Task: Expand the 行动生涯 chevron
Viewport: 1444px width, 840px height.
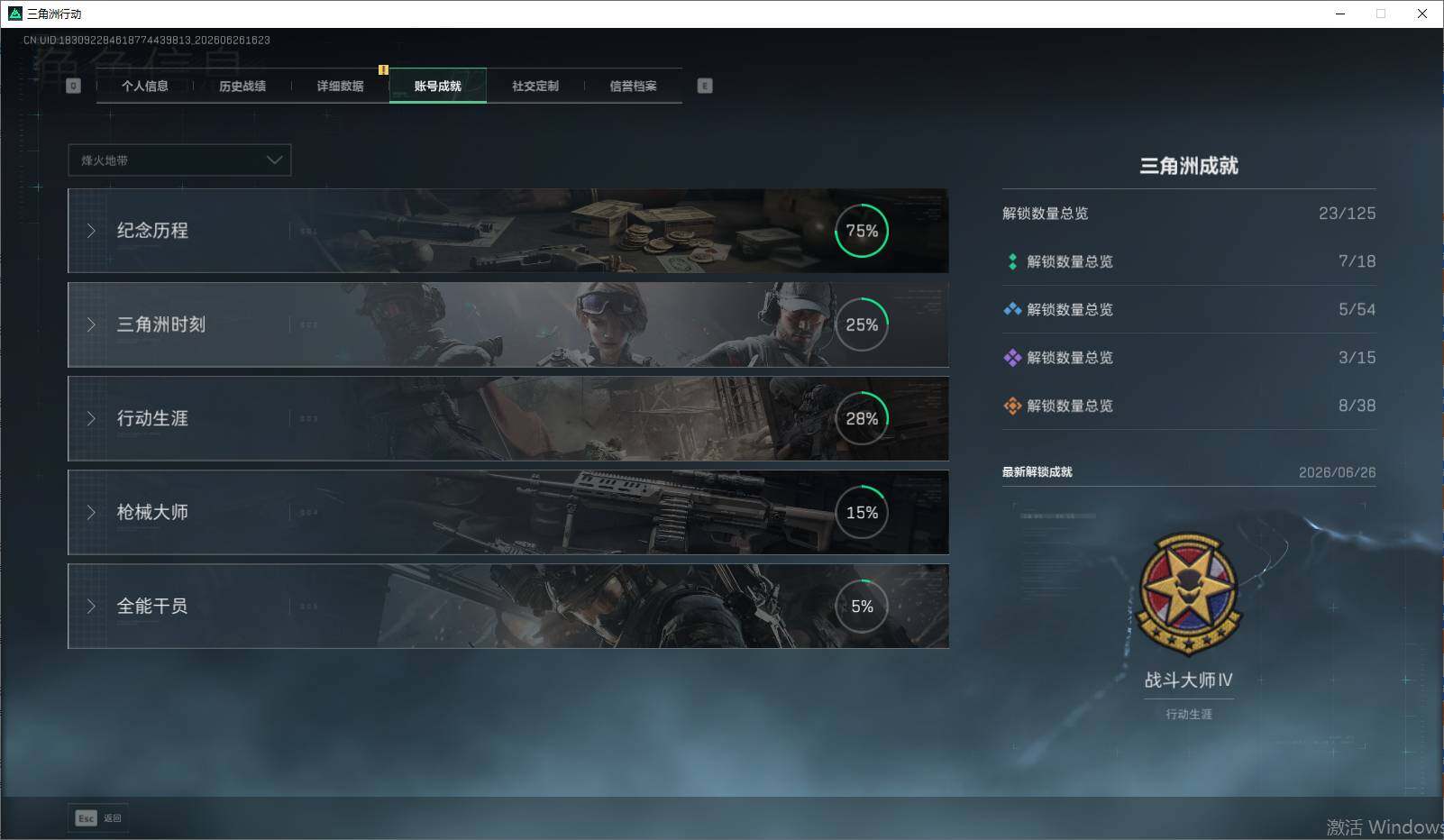Action: tap(91, 418)
